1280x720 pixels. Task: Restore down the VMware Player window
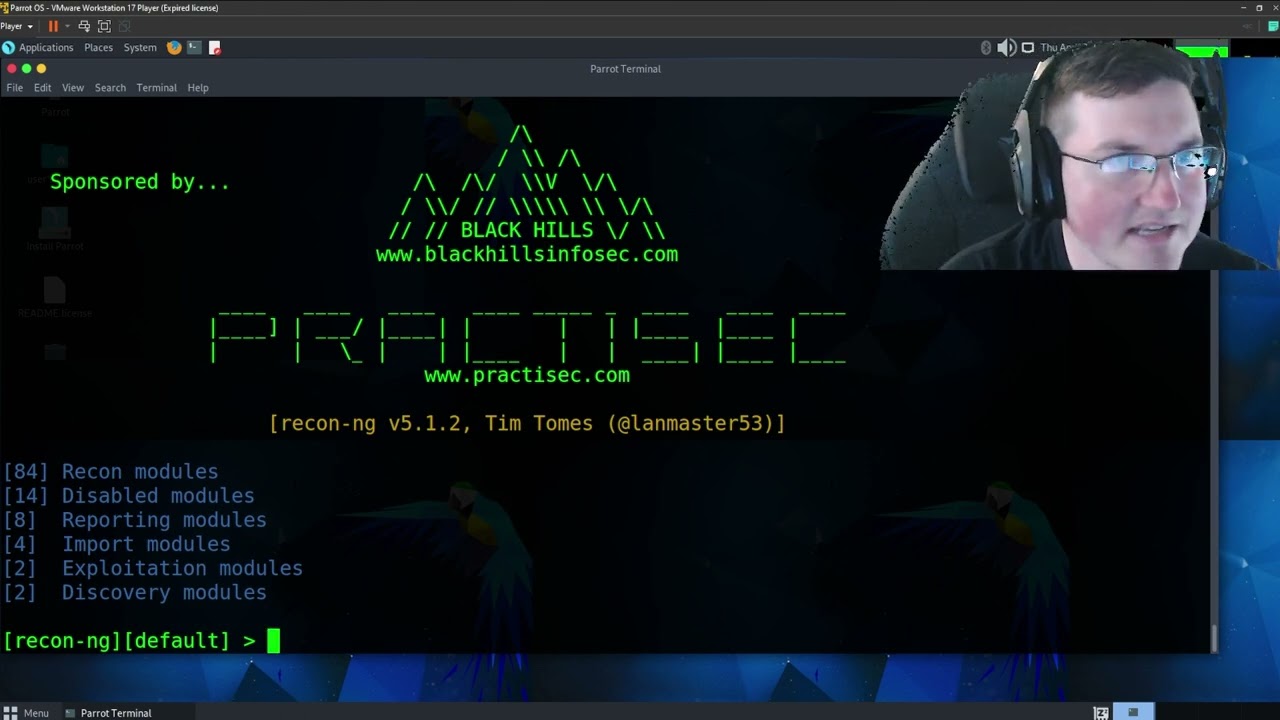pyautogui.click(x=1258, y=8)
